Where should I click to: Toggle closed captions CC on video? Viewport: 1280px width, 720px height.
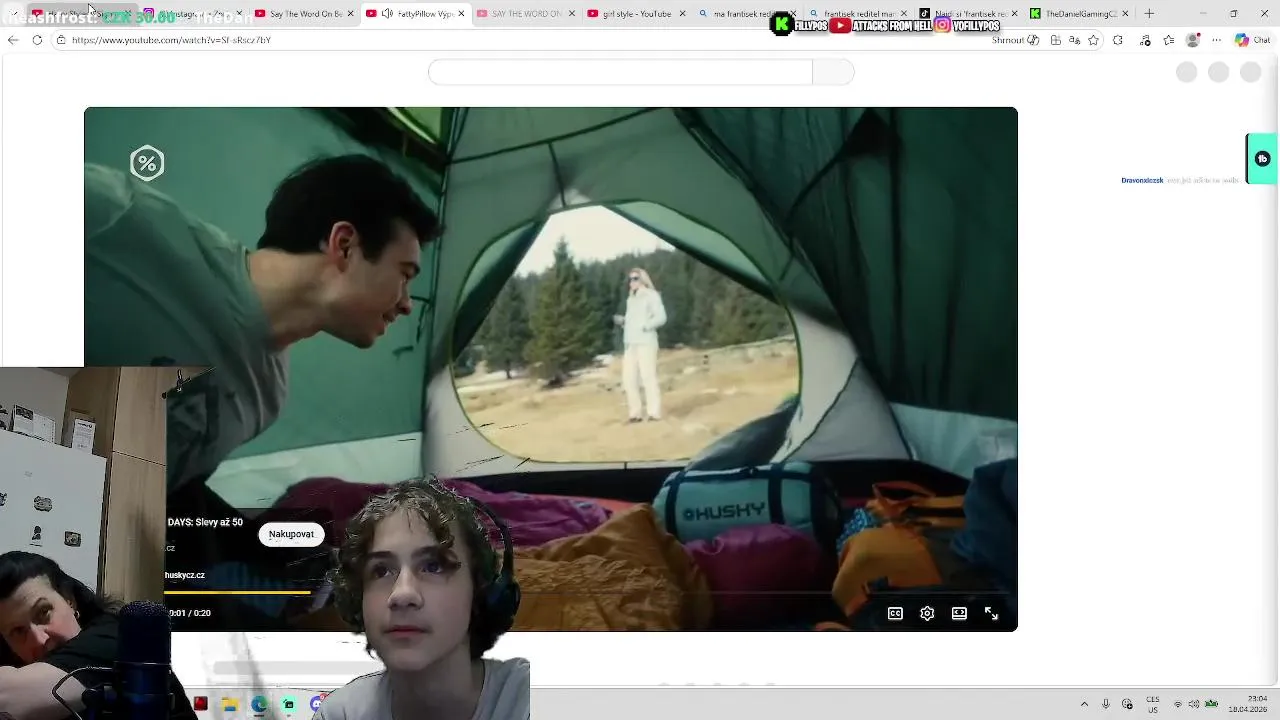pyautogui.click(x=895, y=613)
